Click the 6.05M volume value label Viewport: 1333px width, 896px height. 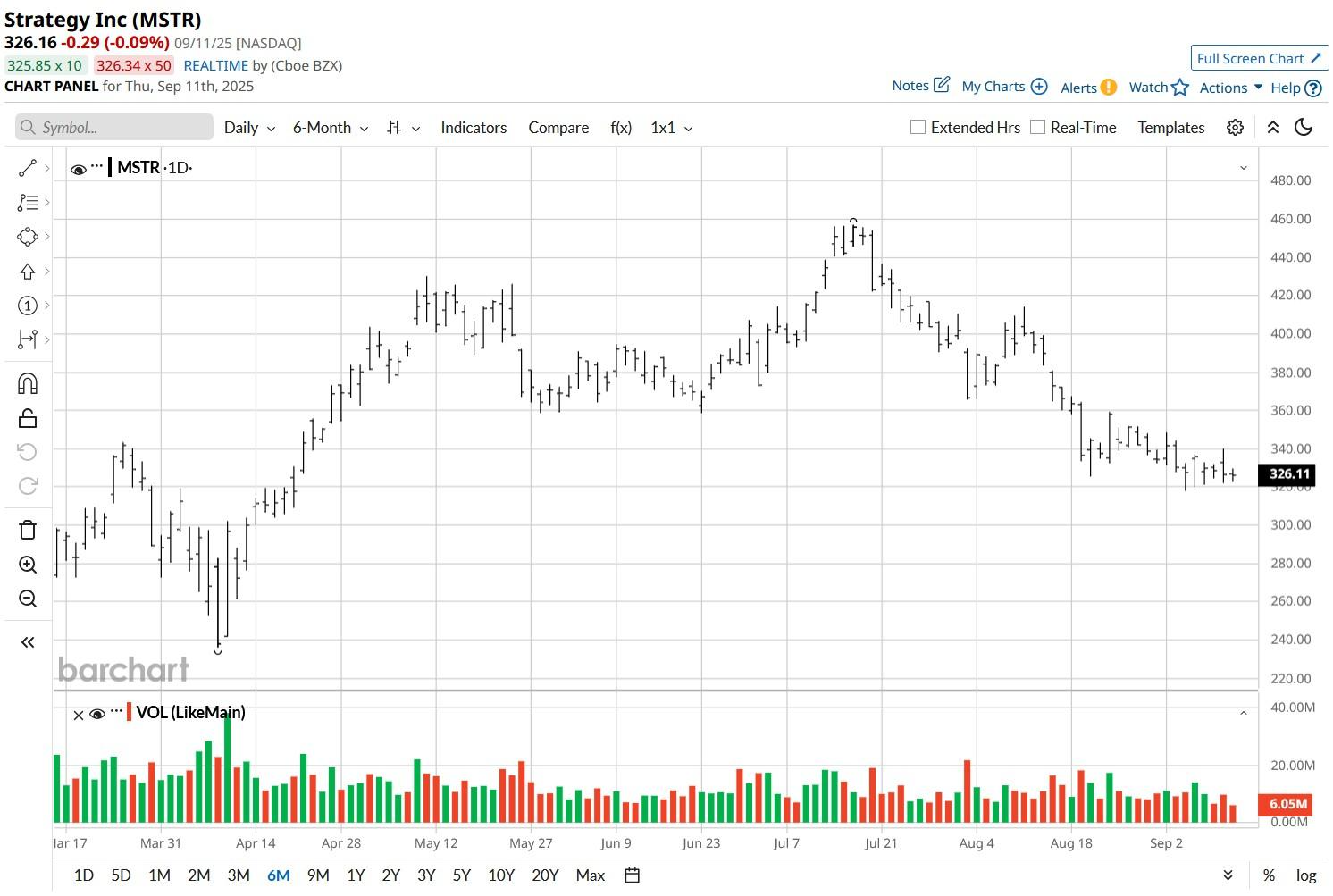[x=1287, y=805]
